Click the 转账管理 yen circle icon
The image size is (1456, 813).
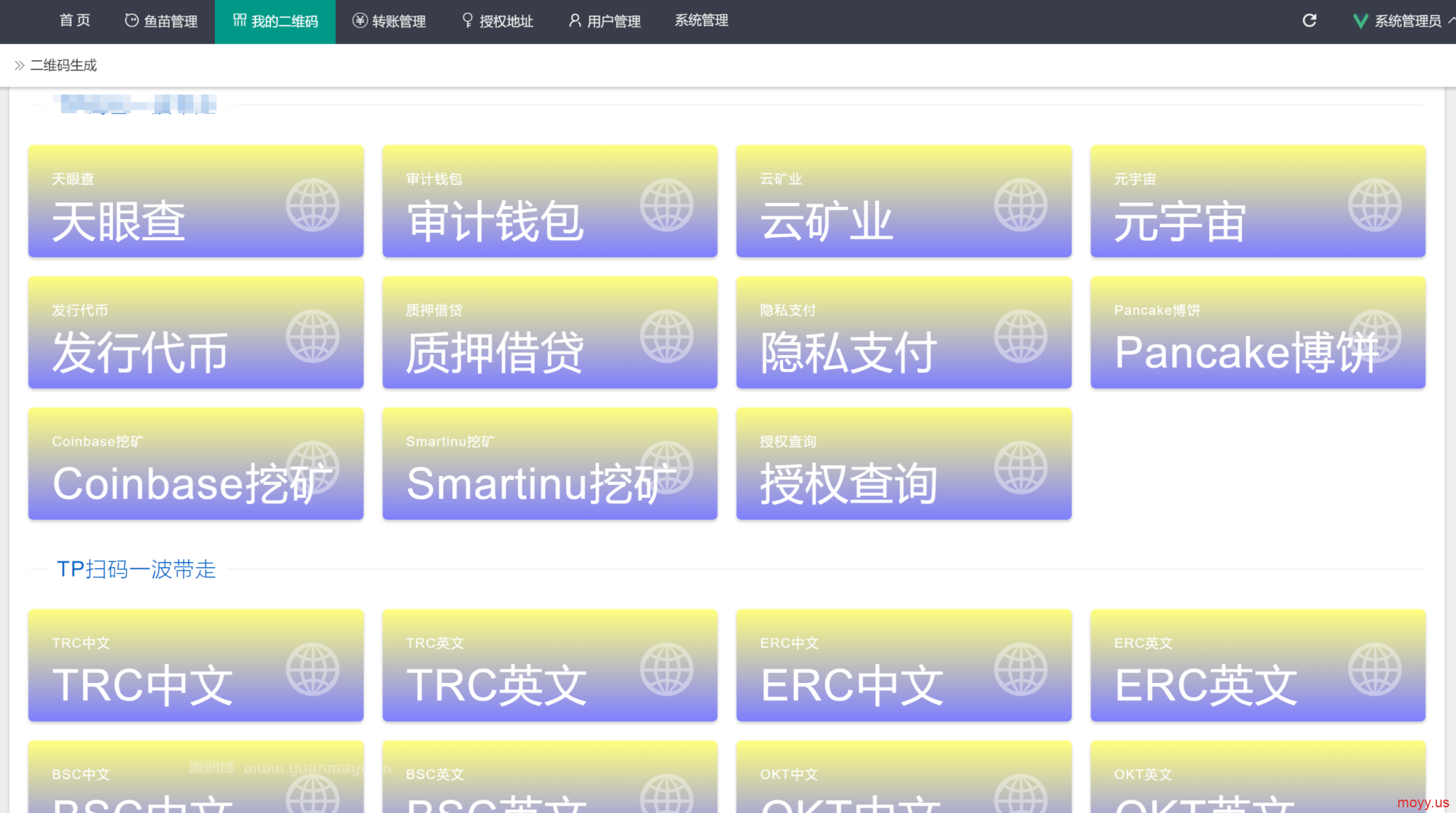360,21
